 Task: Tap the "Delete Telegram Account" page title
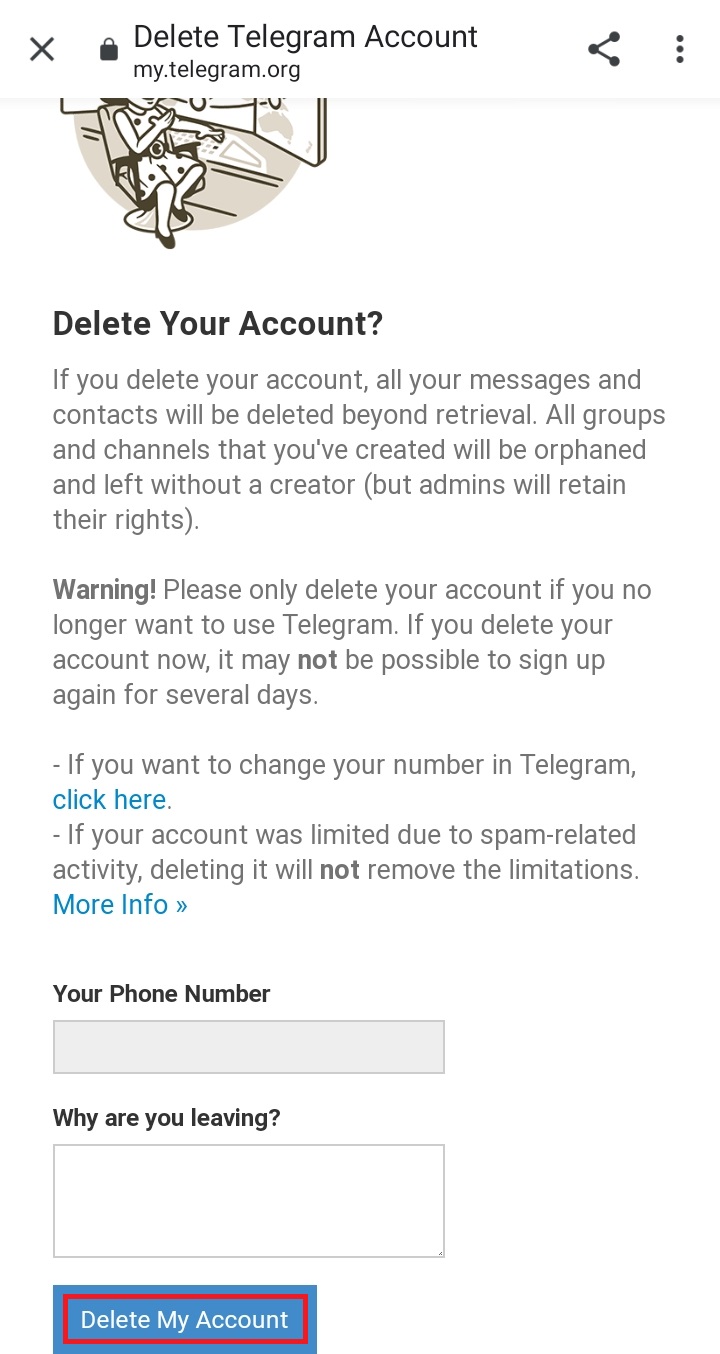(x=305, y=37)
